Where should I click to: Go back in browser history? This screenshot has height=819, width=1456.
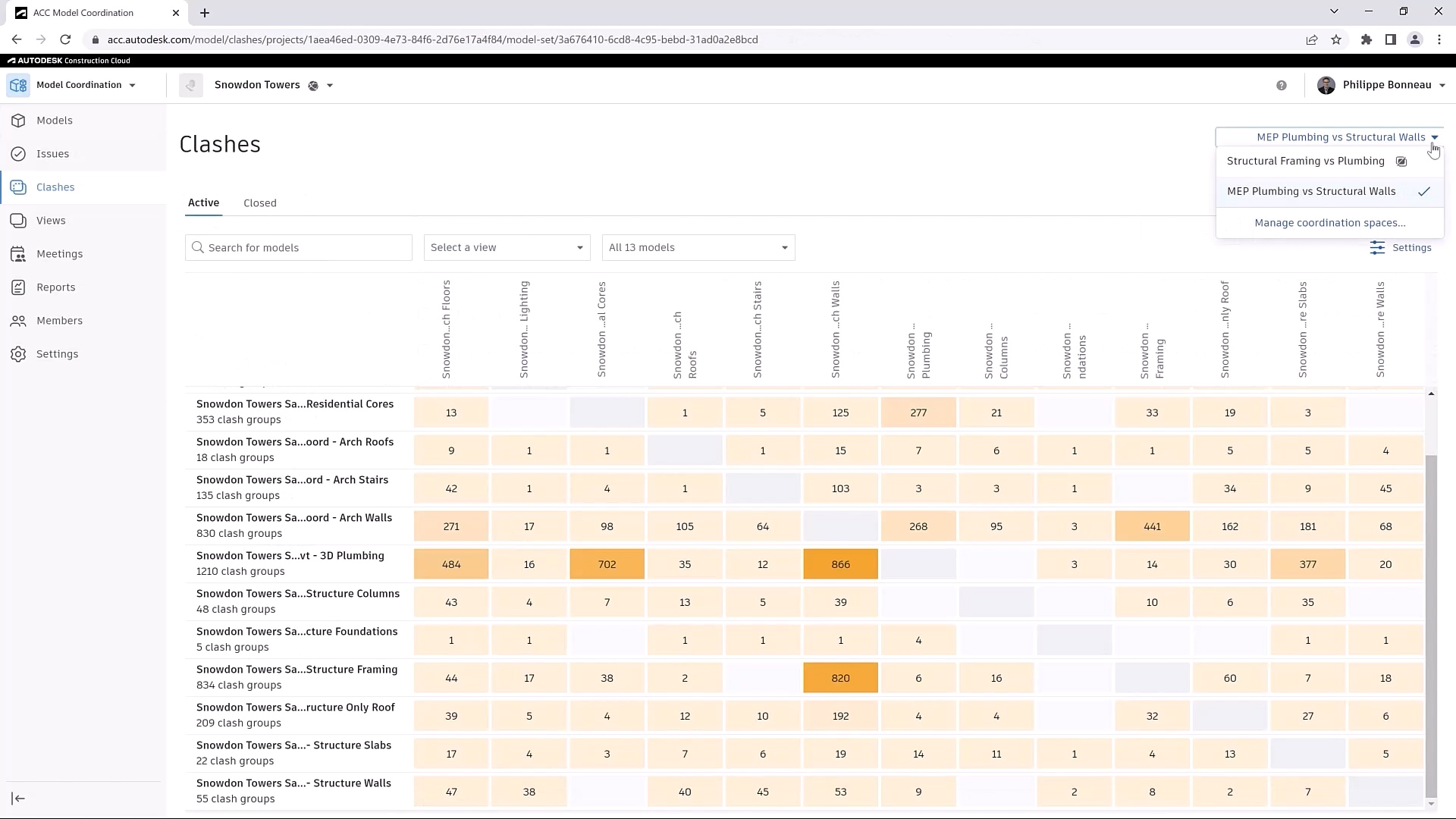coord(17,39)
